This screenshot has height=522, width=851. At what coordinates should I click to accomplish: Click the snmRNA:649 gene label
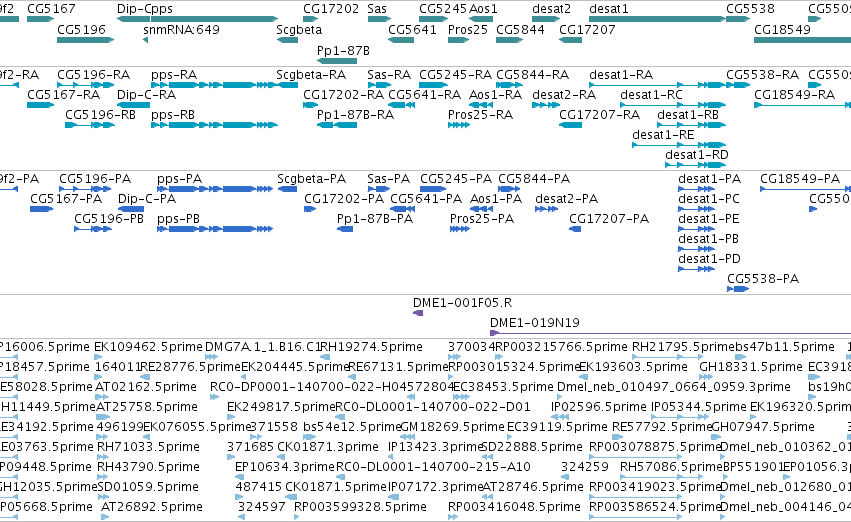click(181, 29)
